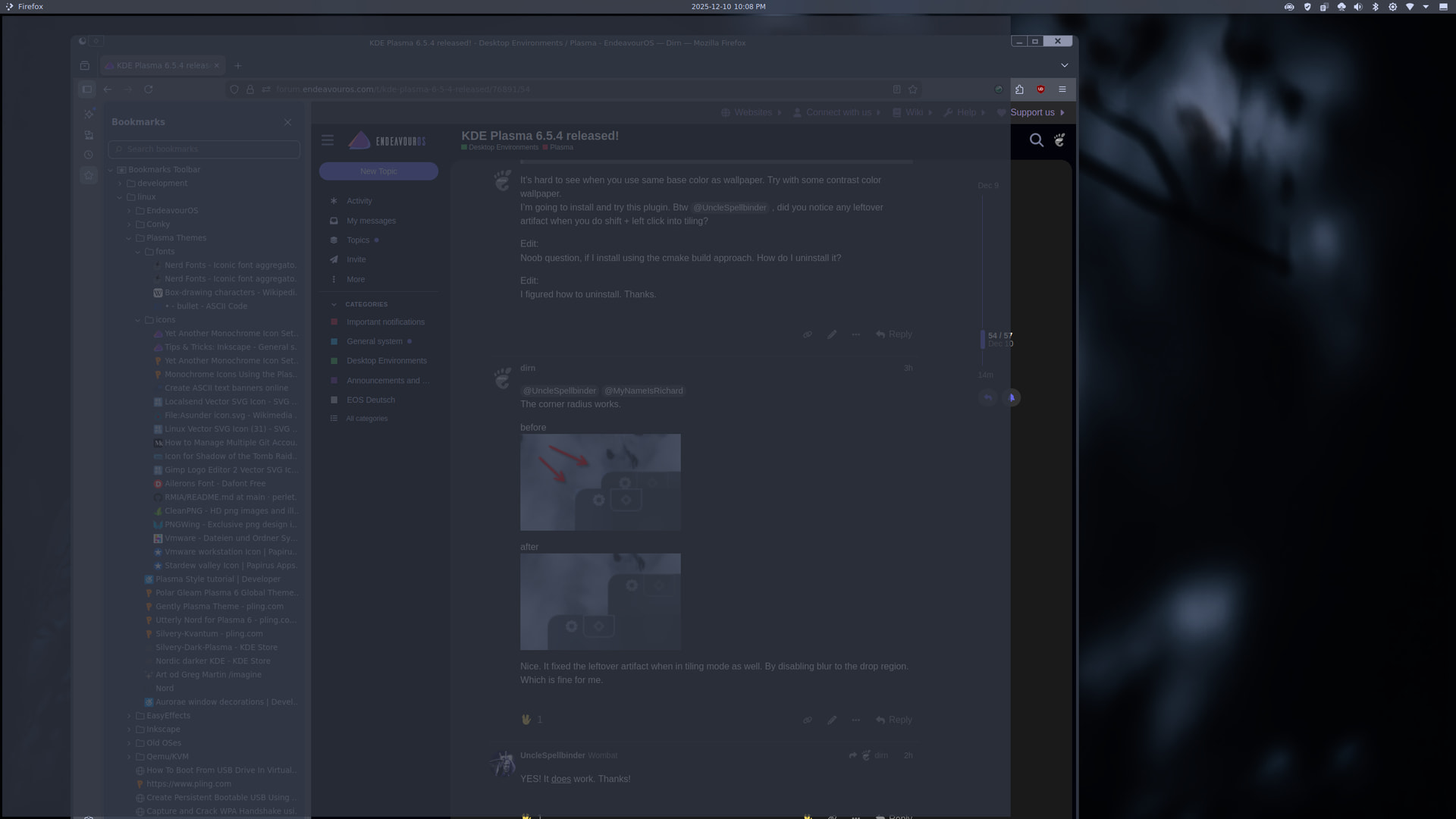Viewport: 1456px width, 819px height.
Task: Jump to Dec 9 on topic timeline
Action: (x=988, y=186)
